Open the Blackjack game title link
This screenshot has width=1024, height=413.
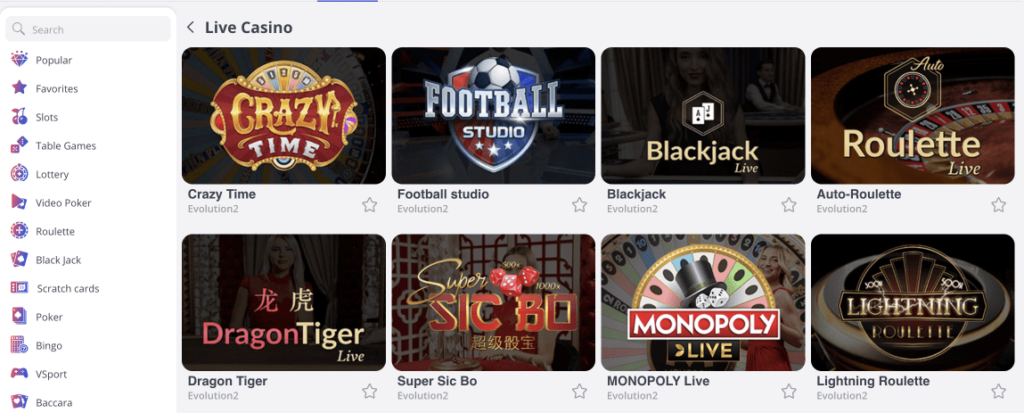[x=637, y=194]
